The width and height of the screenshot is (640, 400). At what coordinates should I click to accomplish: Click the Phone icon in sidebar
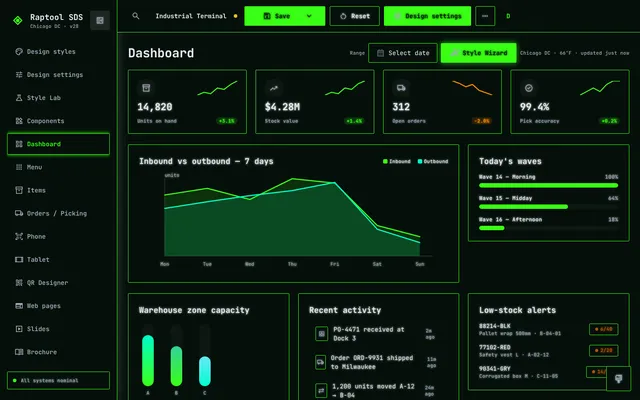tap(19, 236)
